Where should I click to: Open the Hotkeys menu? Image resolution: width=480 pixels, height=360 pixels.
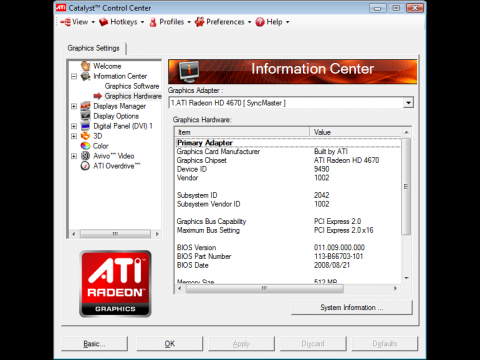click(122, 22)
